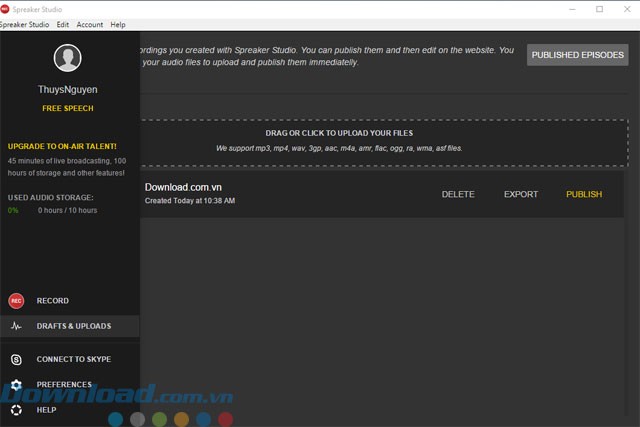The width and height of the screenshot is (640, 427).
Task: Publish the Download.com.vn draft
Action: (x=584, y=194)
